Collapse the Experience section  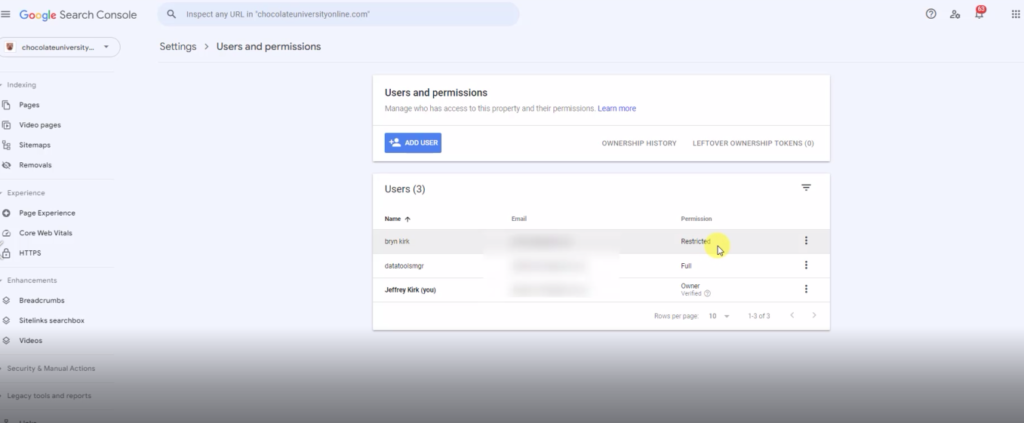[x=26, y=193]
